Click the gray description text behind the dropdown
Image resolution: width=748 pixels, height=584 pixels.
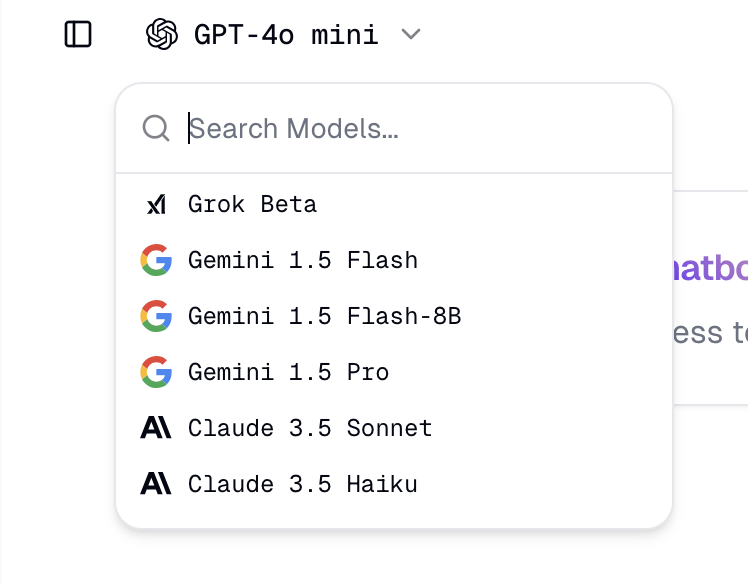pyautogui.click(x=710, y=332)
